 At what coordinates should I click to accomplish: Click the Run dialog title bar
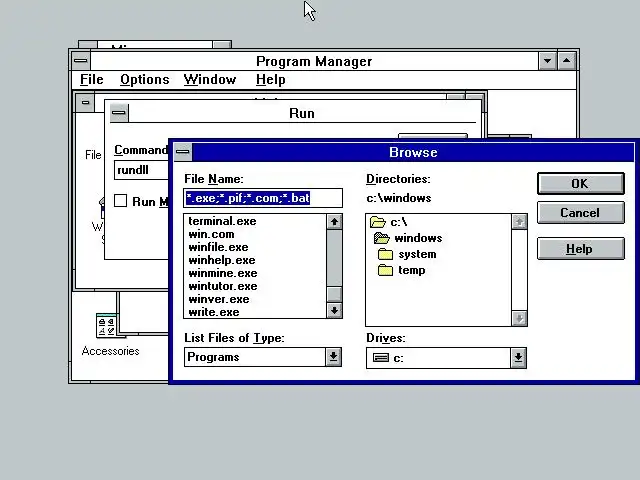pos(302,113)
